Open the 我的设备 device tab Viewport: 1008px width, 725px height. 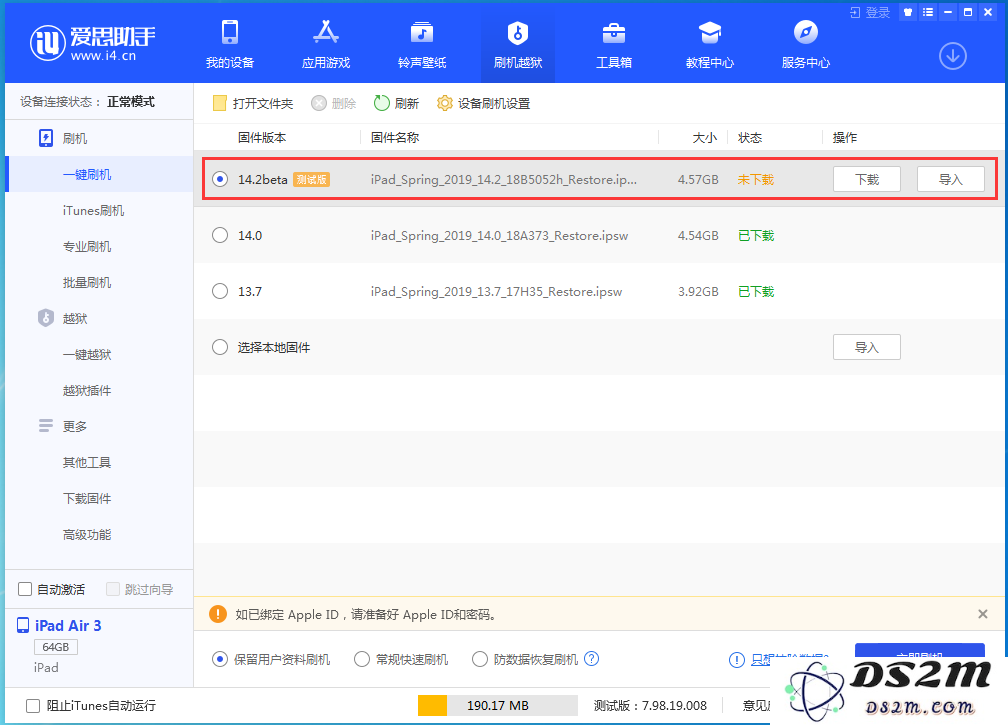[230, 44]
